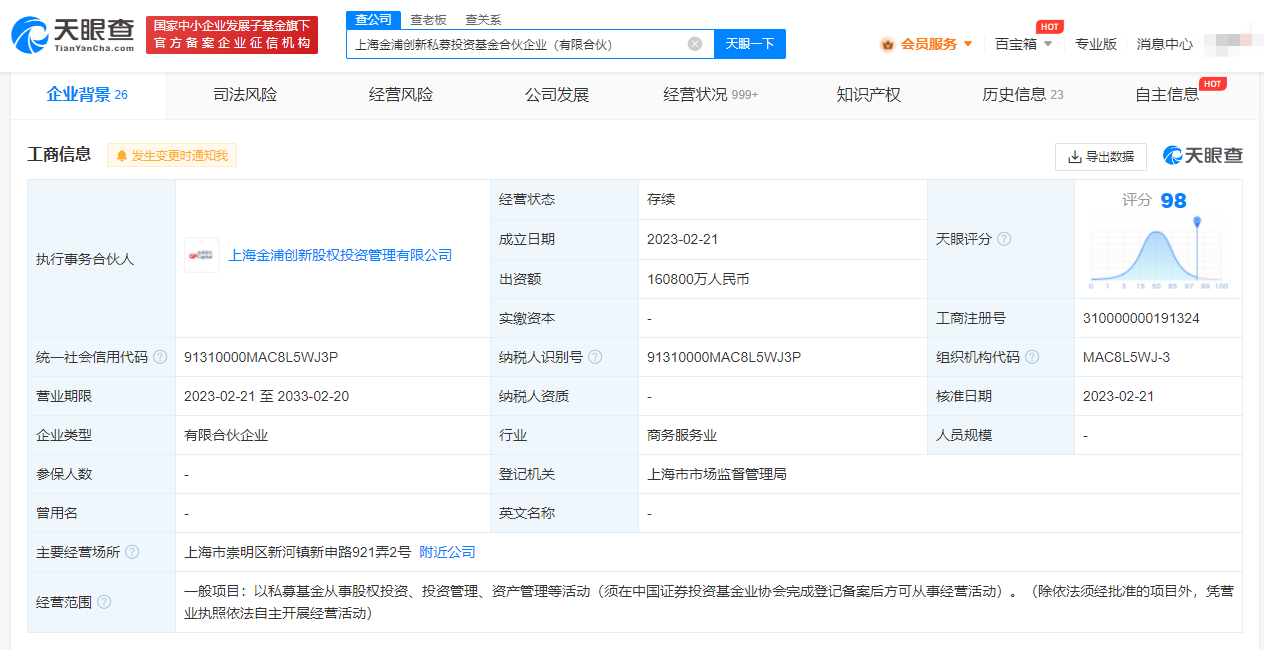This screenshot has height=650, width=1264.
Task: Open the 专业版 link
Action: pos(1096,44)
